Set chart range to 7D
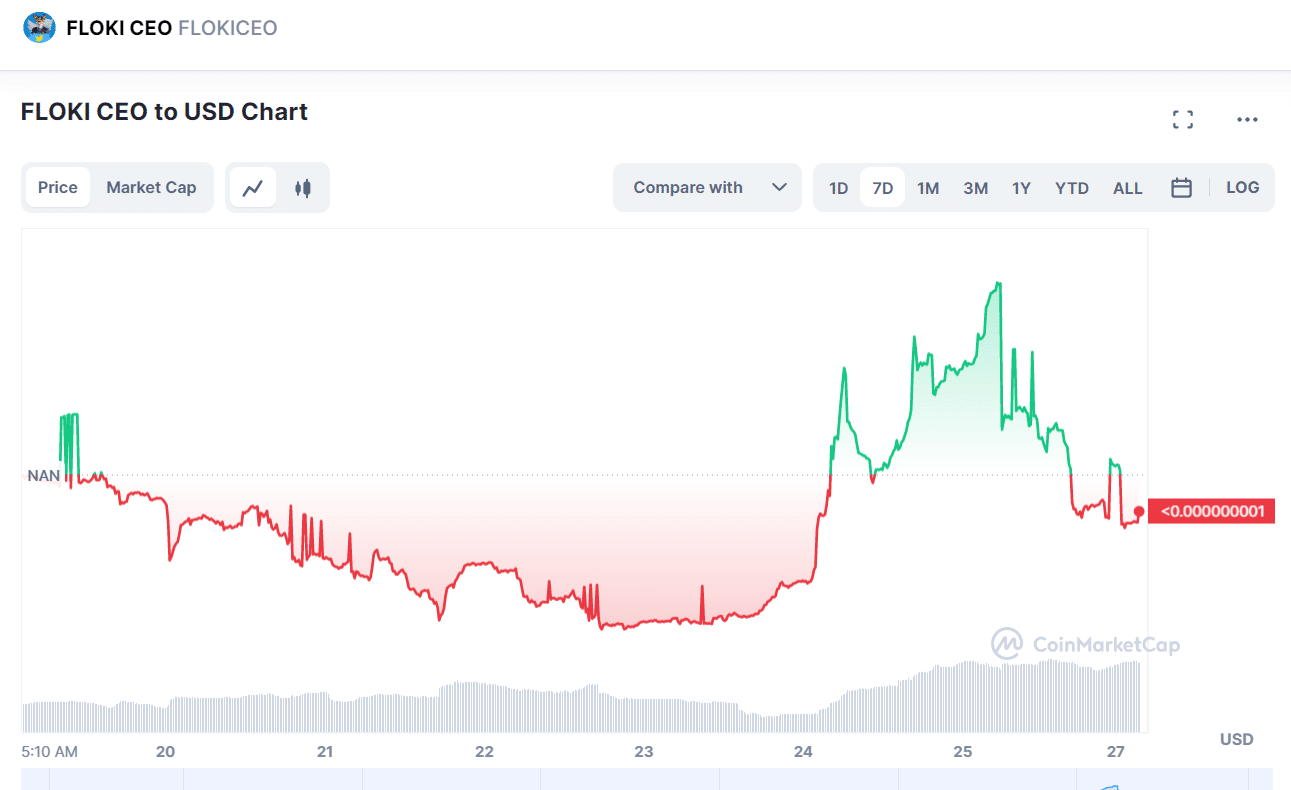This screenshot has width=1291, height=790. point(882,188)
